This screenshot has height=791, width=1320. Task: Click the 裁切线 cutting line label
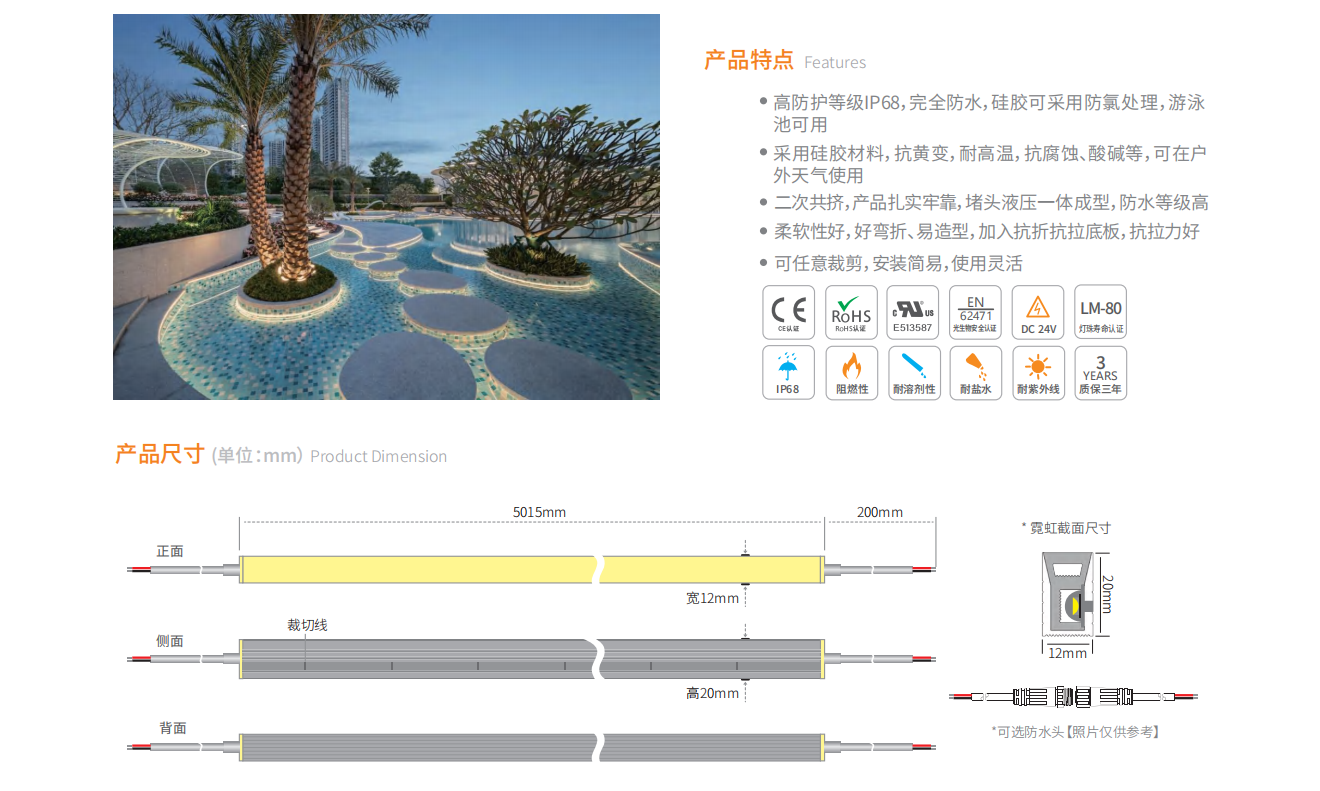pos(307,625)
